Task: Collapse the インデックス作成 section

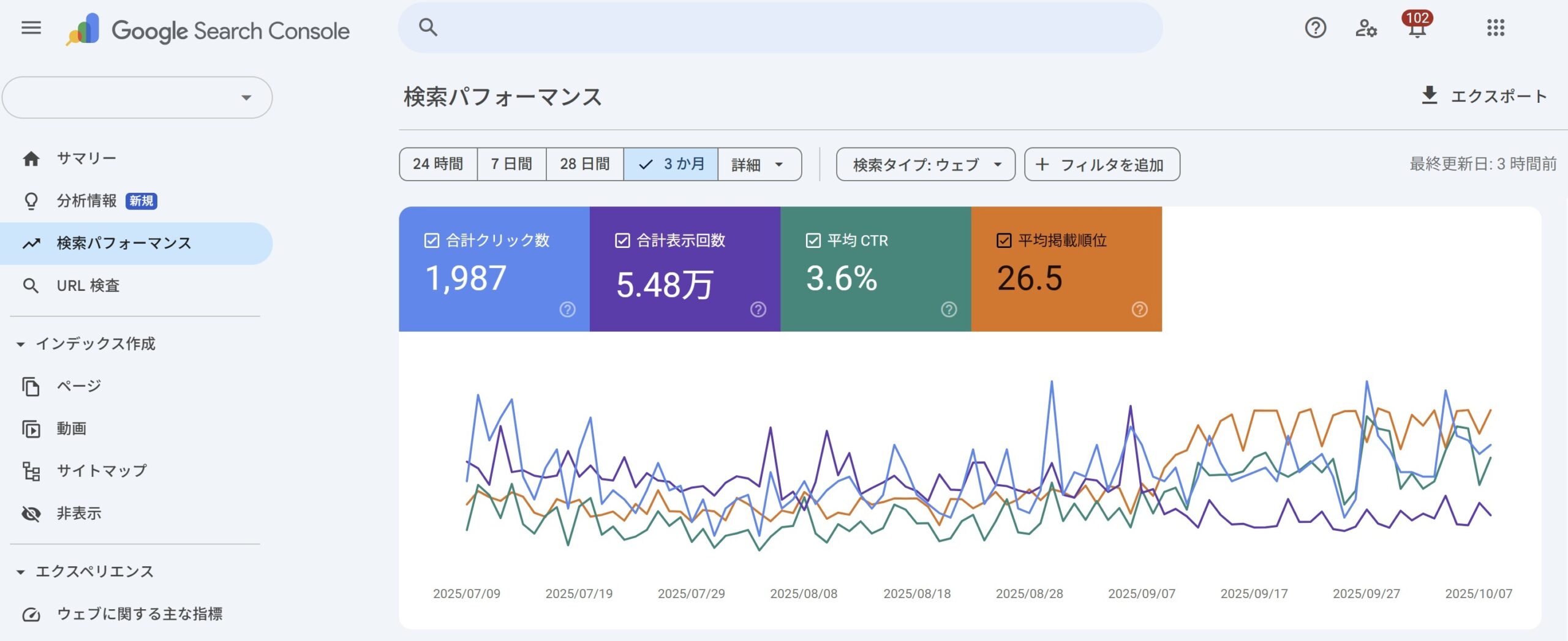Action: (x=21, y=345)
